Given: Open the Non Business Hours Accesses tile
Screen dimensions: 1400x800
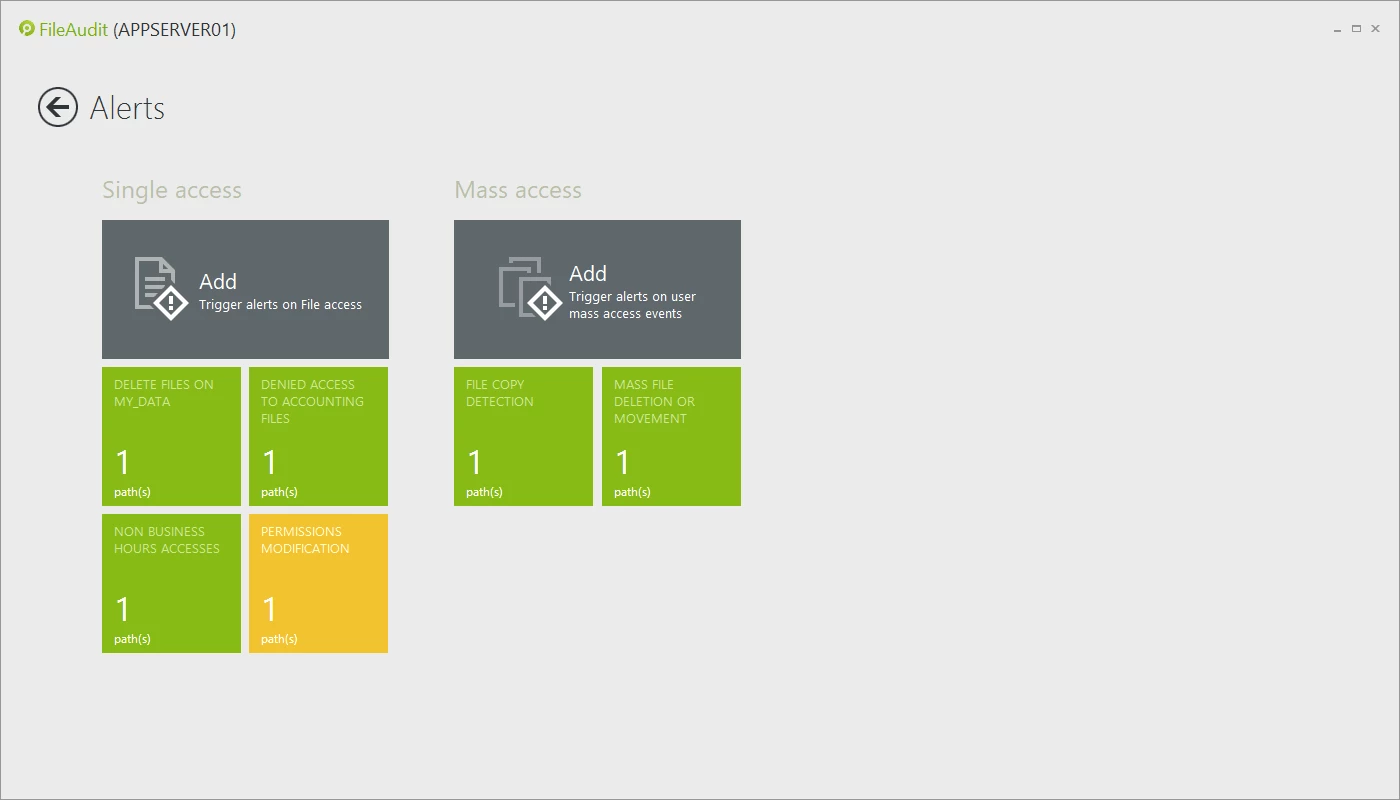Looking at the screenshot, I should click(171, 583).
